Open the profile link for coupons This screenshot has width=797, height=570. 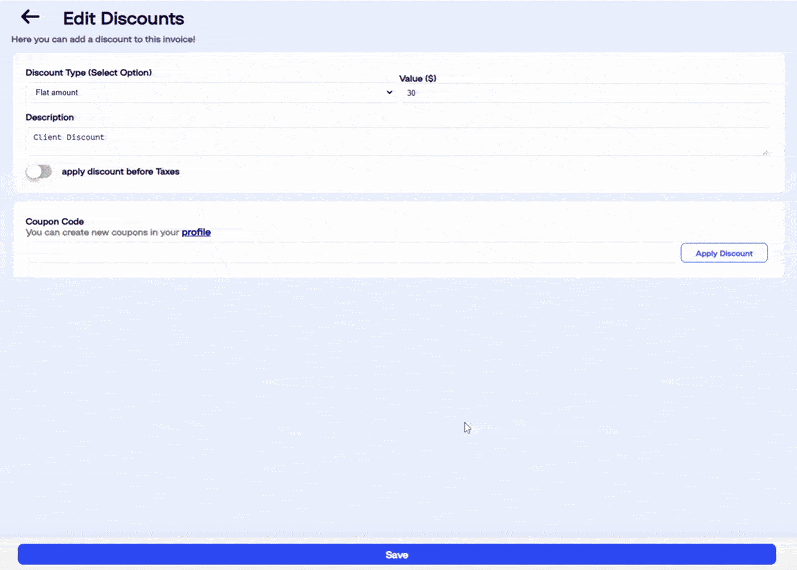[196, 232]
